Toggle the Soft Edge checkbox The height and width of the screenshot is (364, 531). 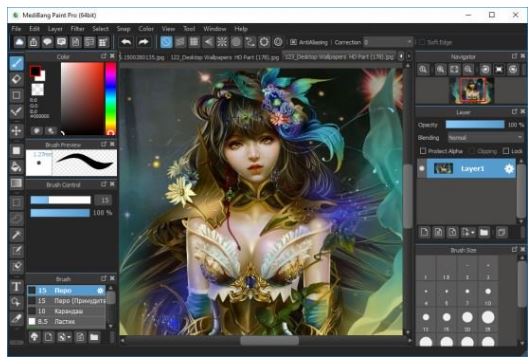(x=422, y=42)
